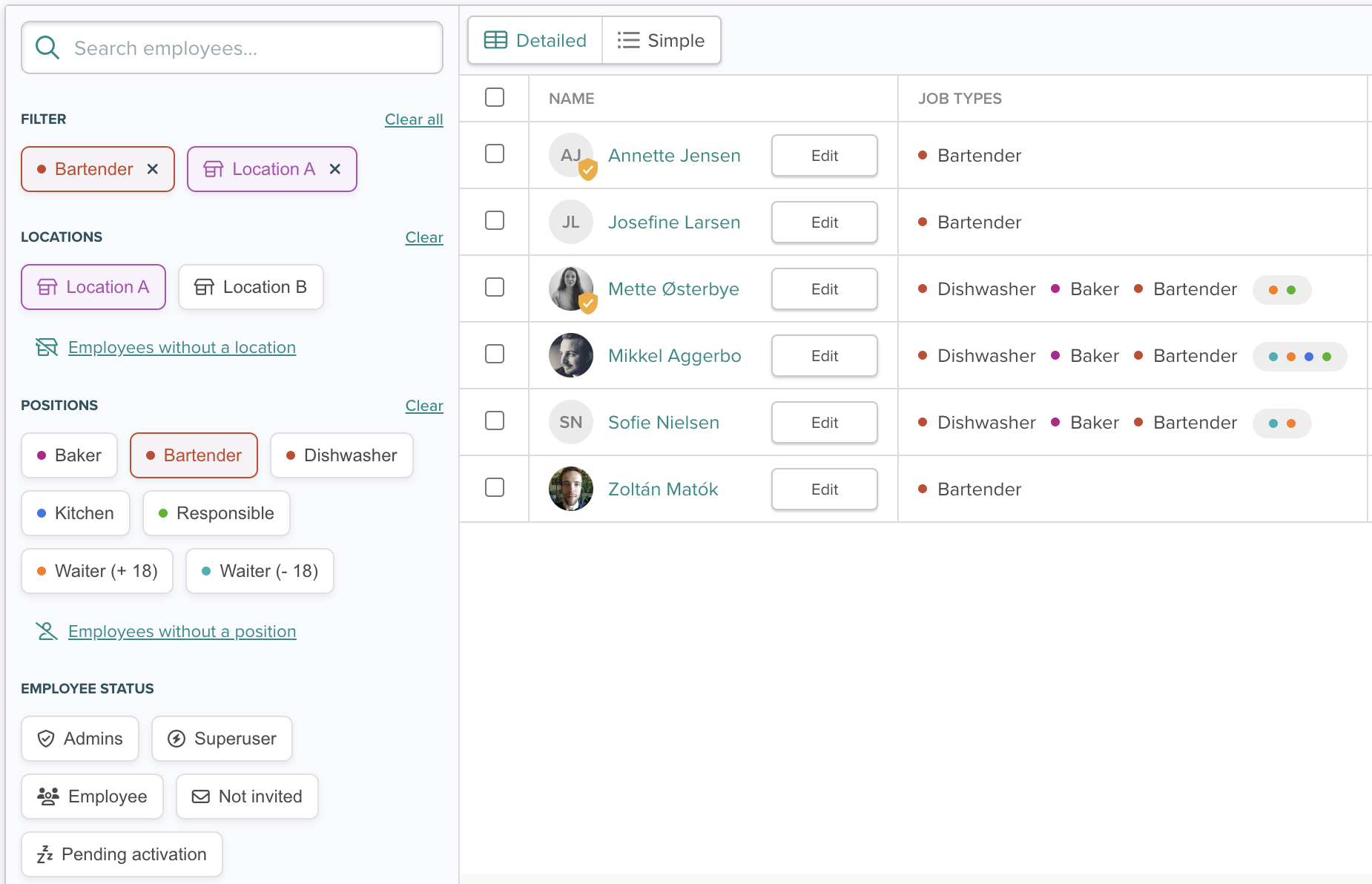This screenshot has height=884, width=1372.
Task: Expand Mikkel Aggerbo's extra job types dots
Action: 1299,357
